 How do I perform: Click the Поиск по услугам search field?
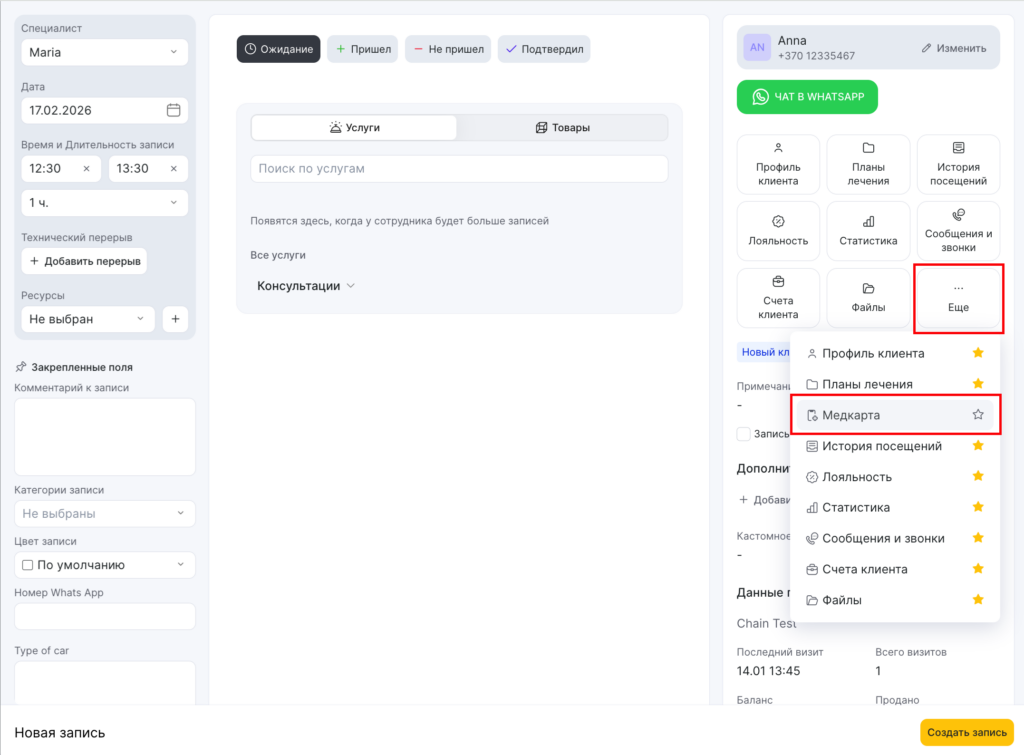(x=458, y=169)
